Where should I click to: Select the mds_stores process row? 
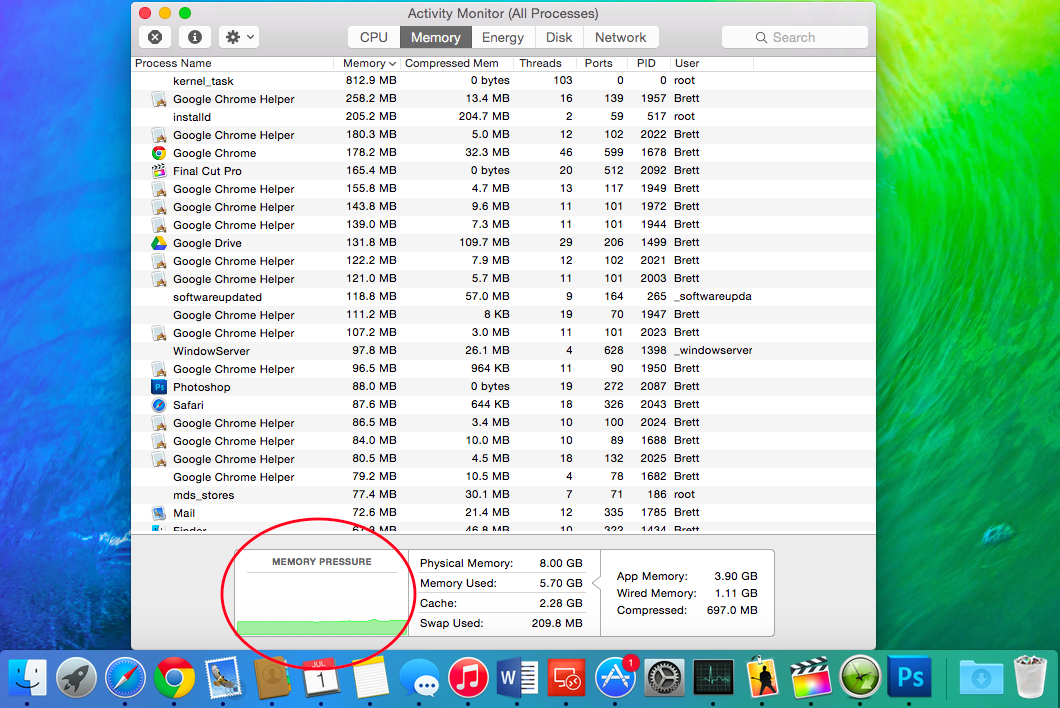point(504,494)
